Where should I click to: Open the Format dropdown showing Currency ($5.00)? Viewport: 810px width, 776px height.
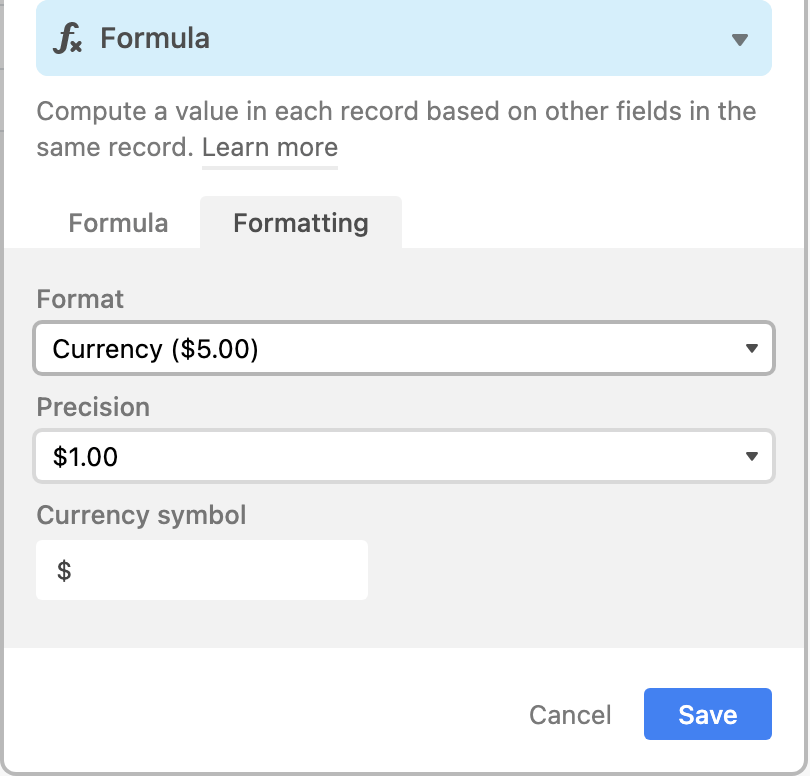404,348
